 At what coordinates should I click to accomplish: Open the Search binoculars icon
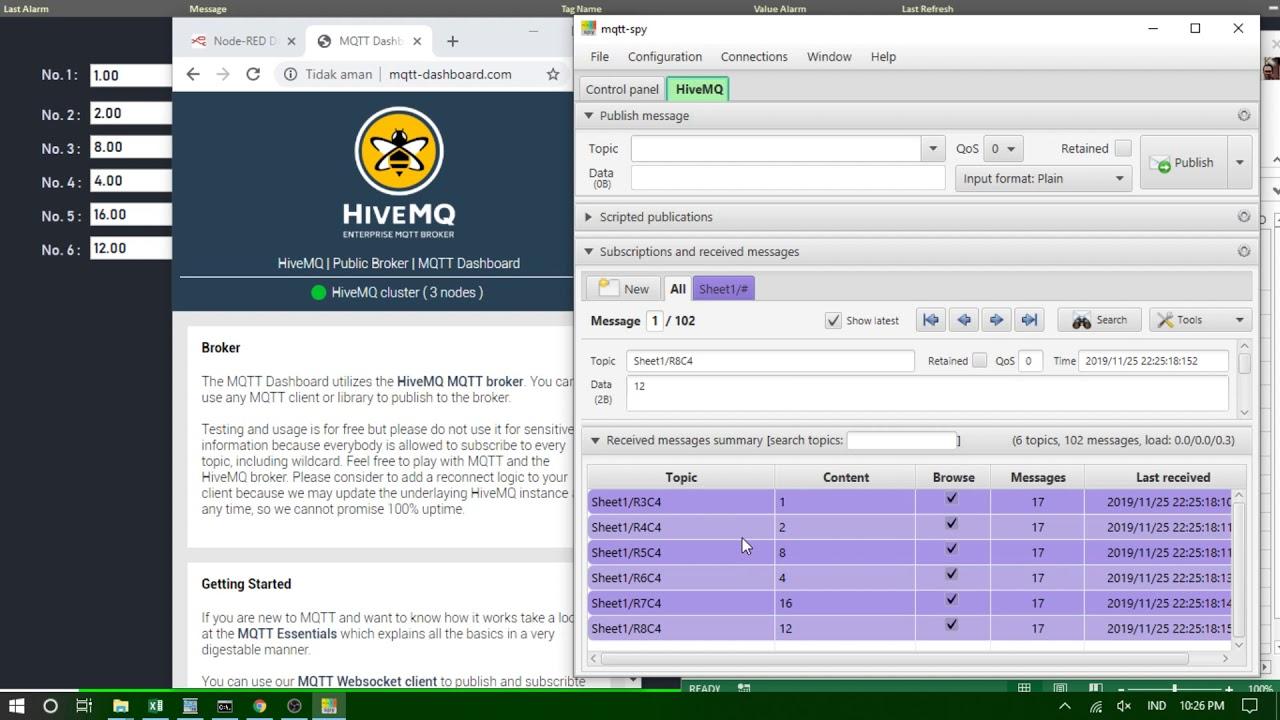coord(1098,319)
